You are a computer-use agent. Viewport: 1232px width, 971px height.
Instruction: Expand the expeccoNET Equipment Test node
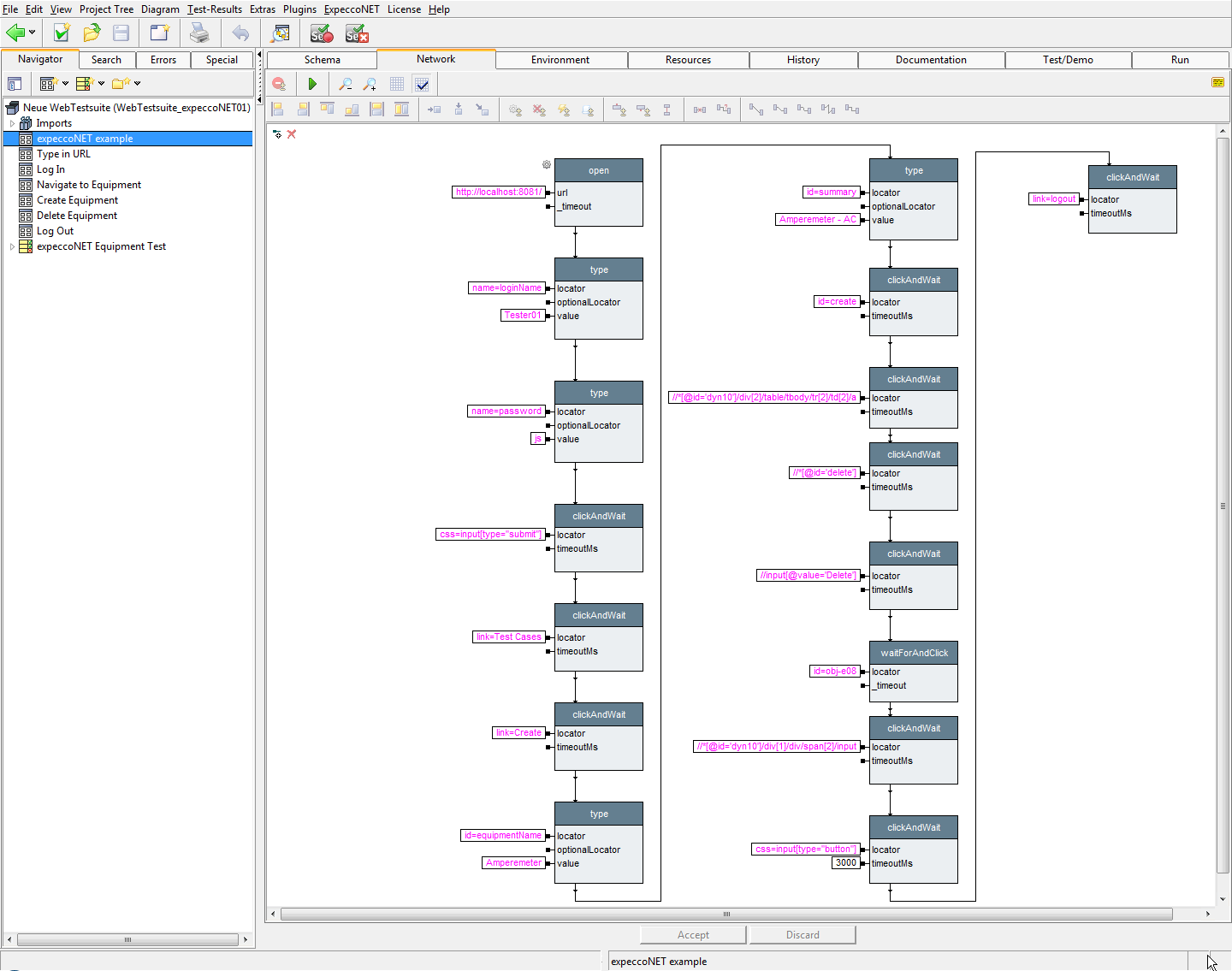12,246
